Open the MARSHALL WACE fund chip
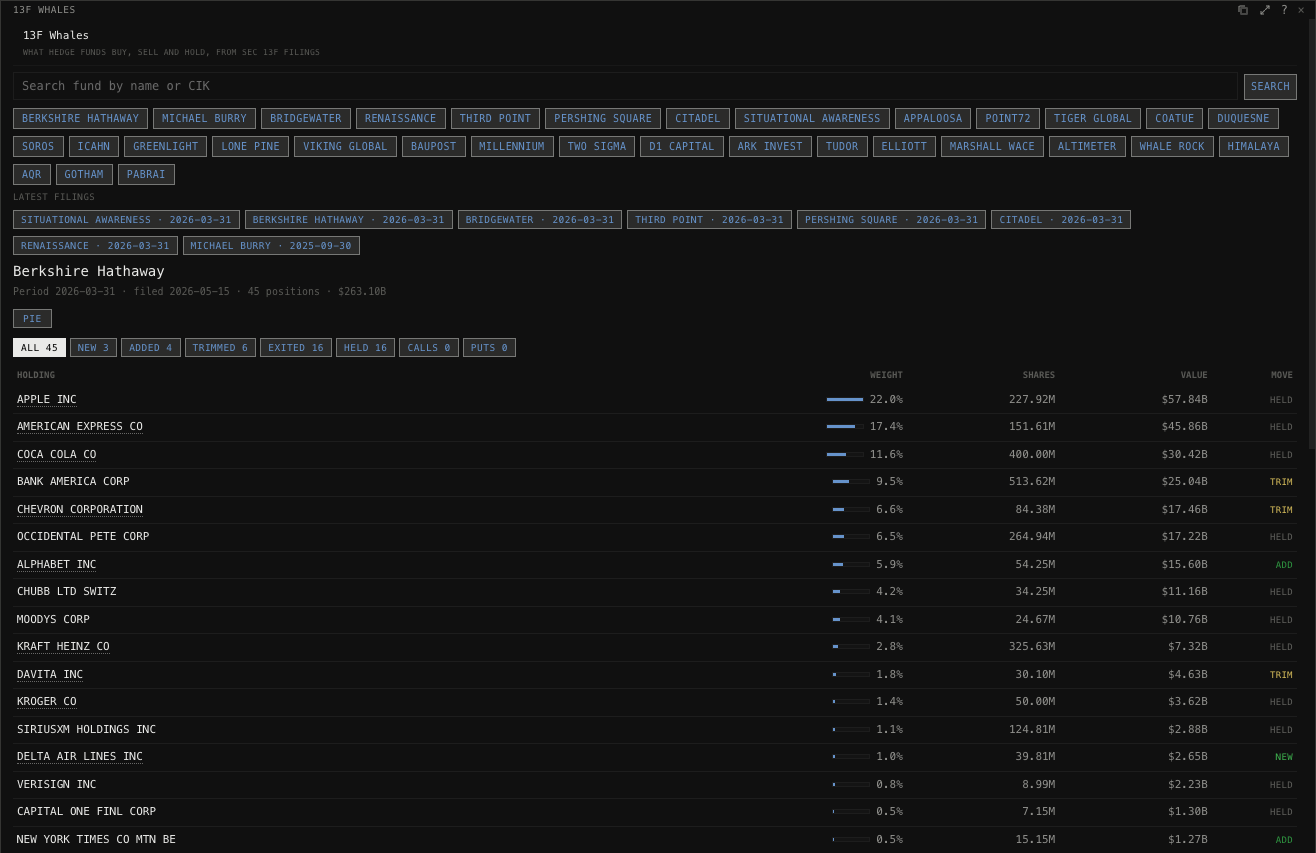 tap(992, 147)
